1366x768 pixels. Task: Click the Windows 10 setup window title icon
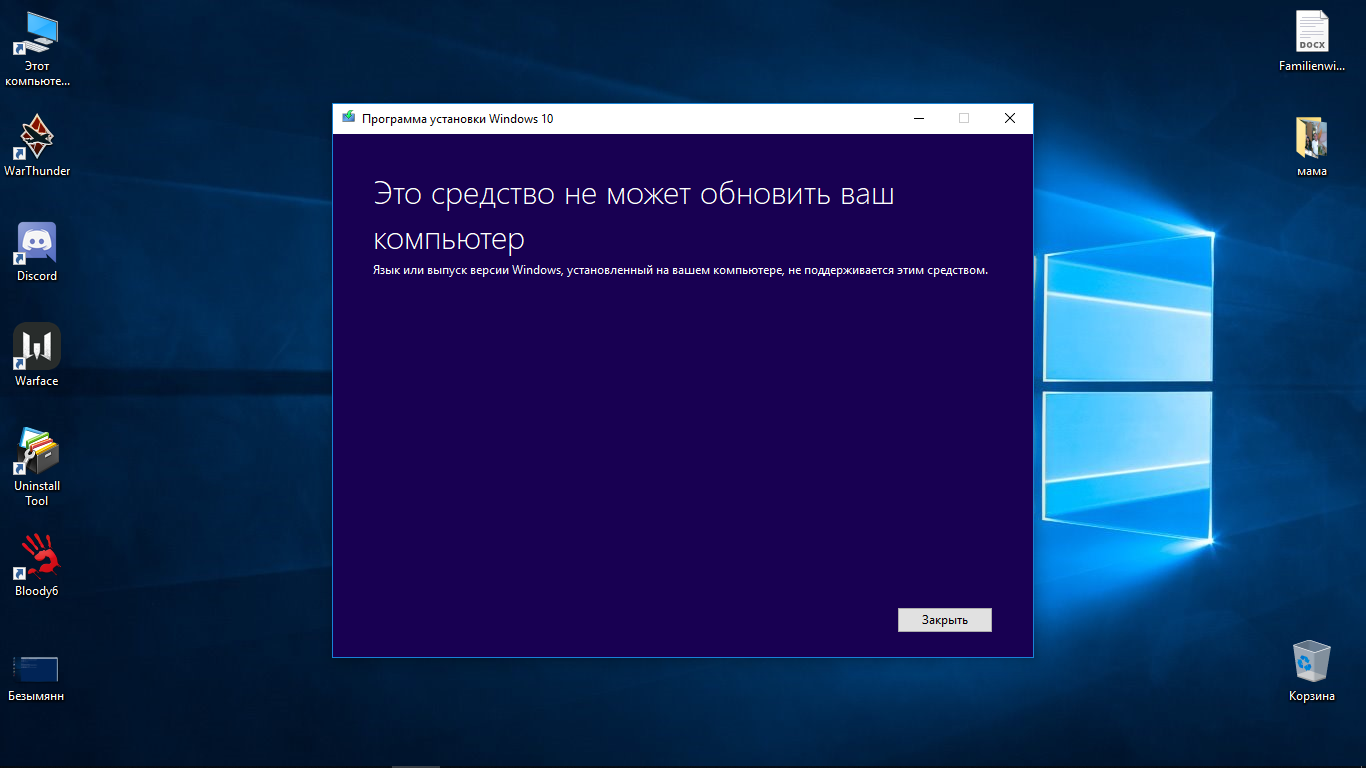coord(348,118)
